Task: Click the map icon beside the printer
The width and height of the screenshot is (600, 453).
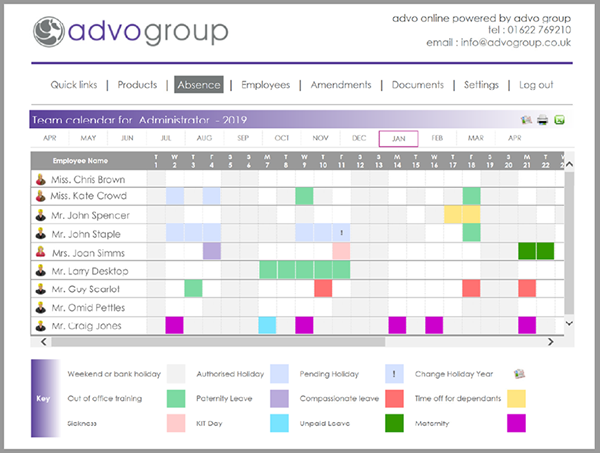Action: [526, 120]
